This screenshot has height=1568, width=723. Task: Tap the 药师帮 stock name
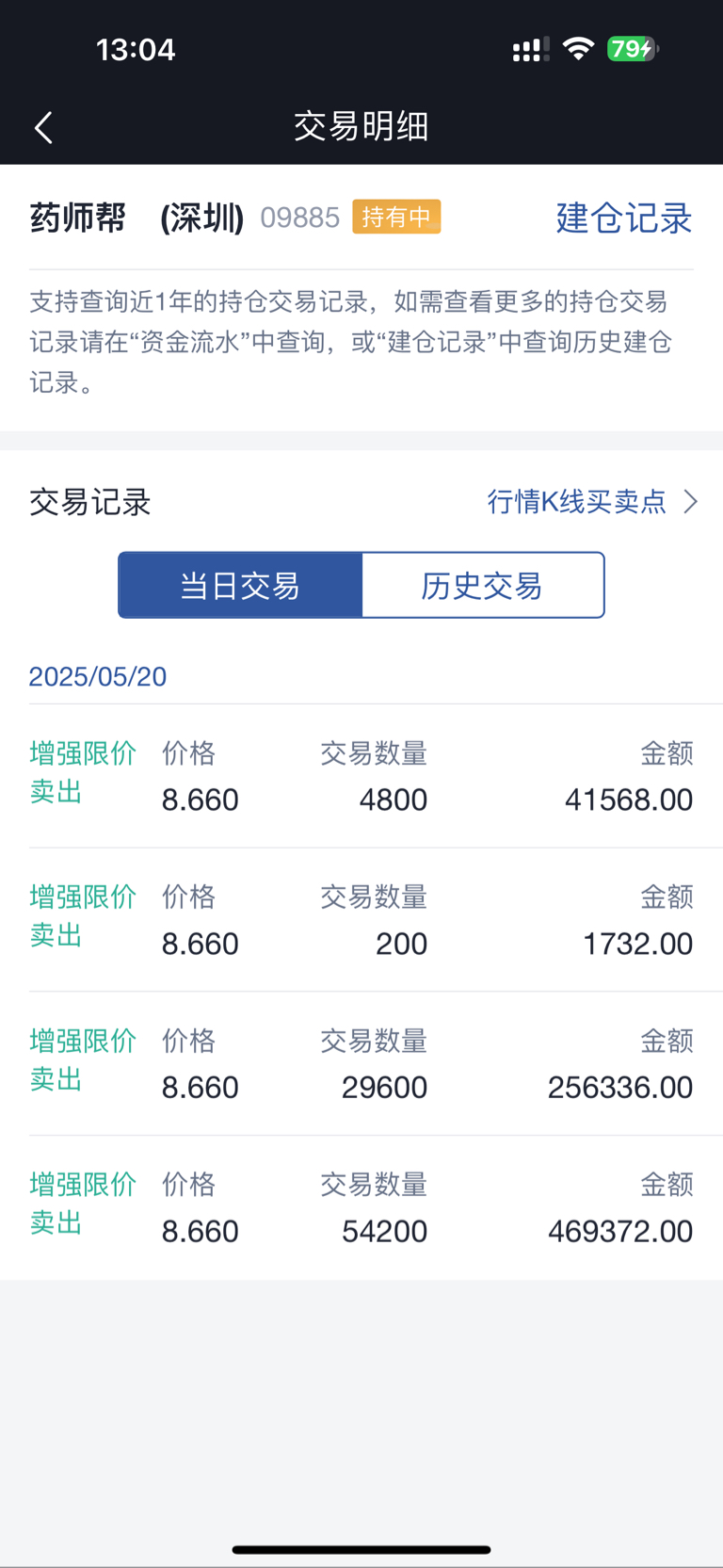[78, 218]
